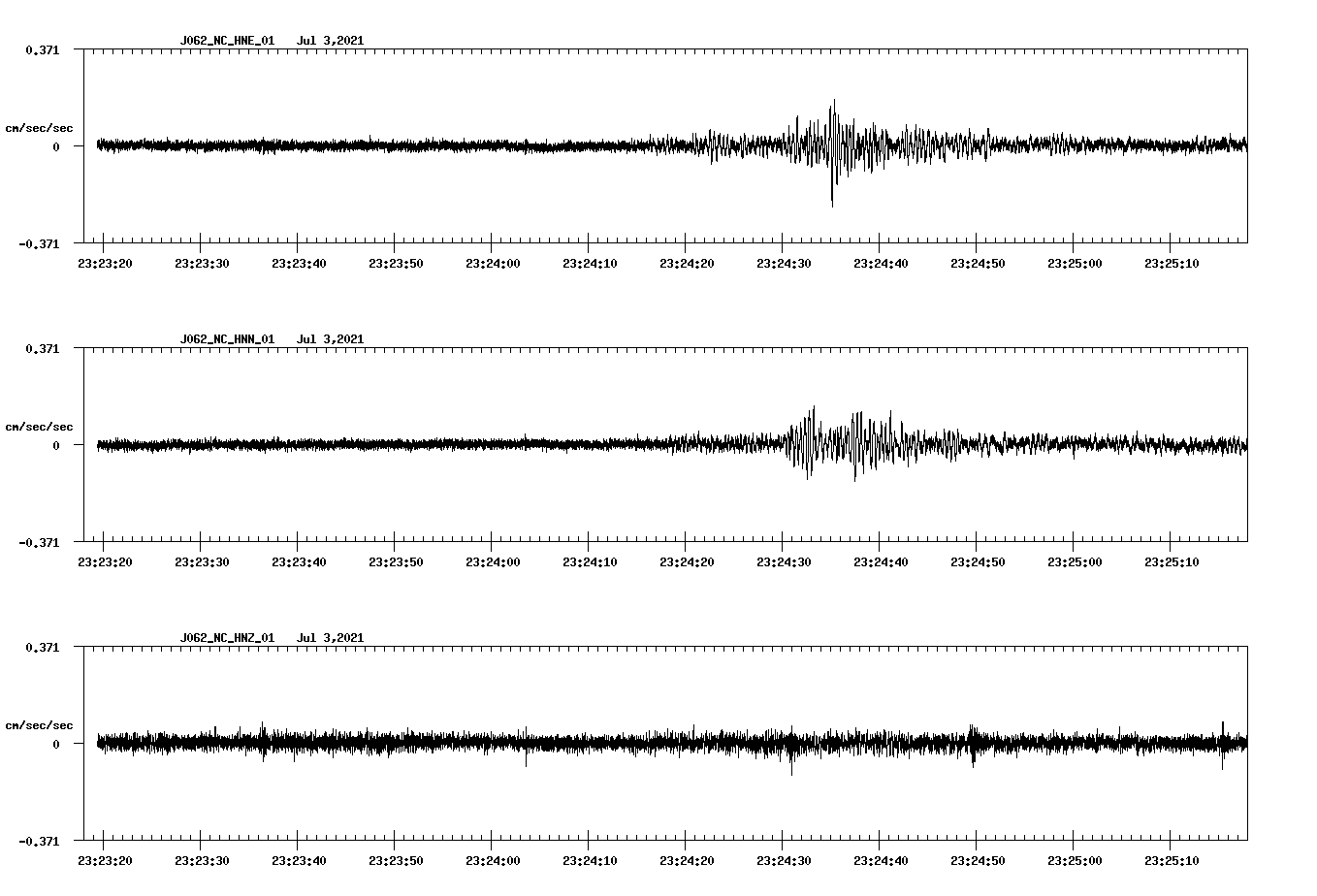Click the -0.371 axis value on the HNZ plot
The height and width of the screenshot is (896, 1317).
tap(40, 842)
